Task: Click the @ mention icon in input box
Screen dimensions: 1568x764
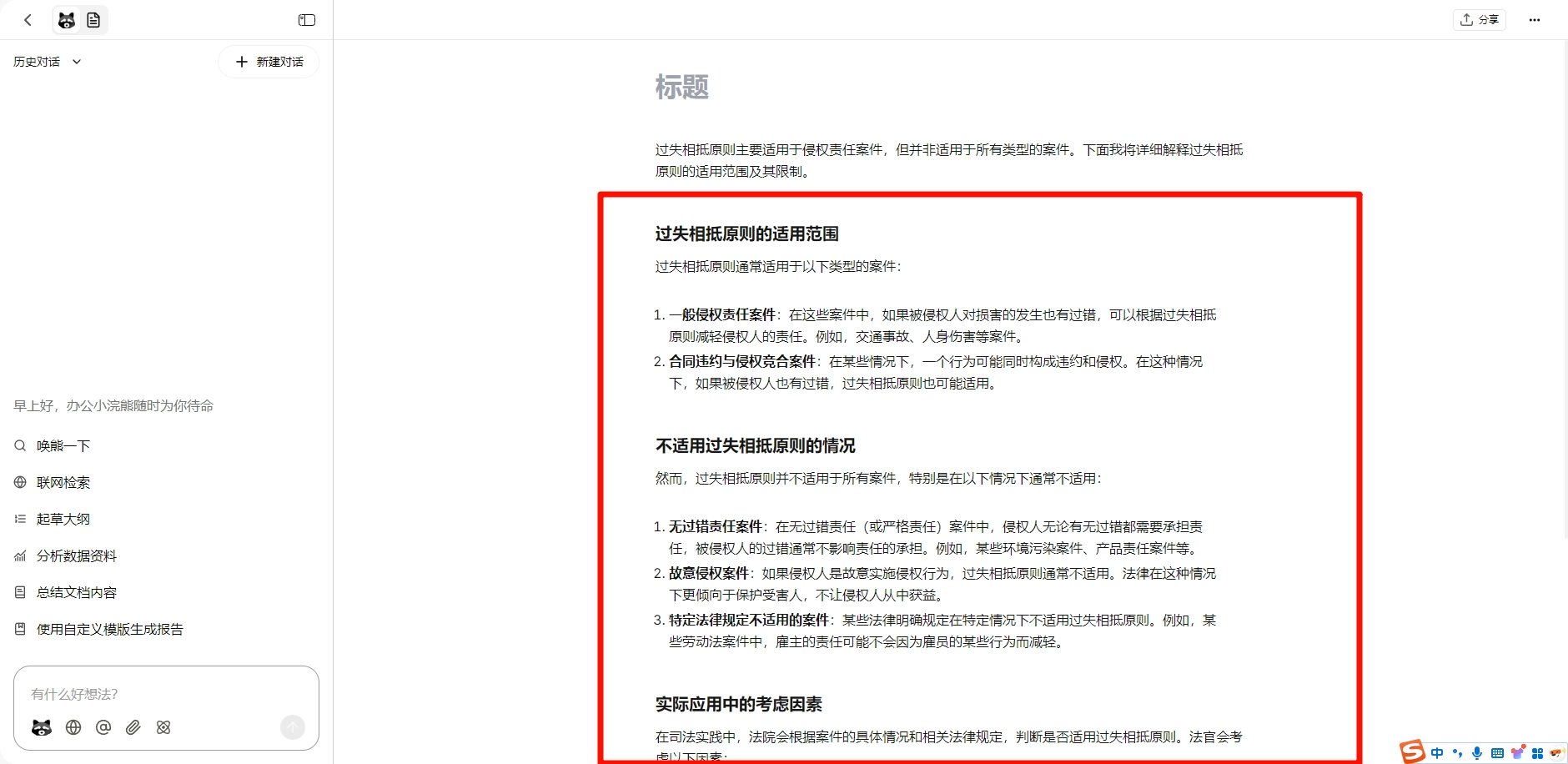Action: tap(103, 727)
